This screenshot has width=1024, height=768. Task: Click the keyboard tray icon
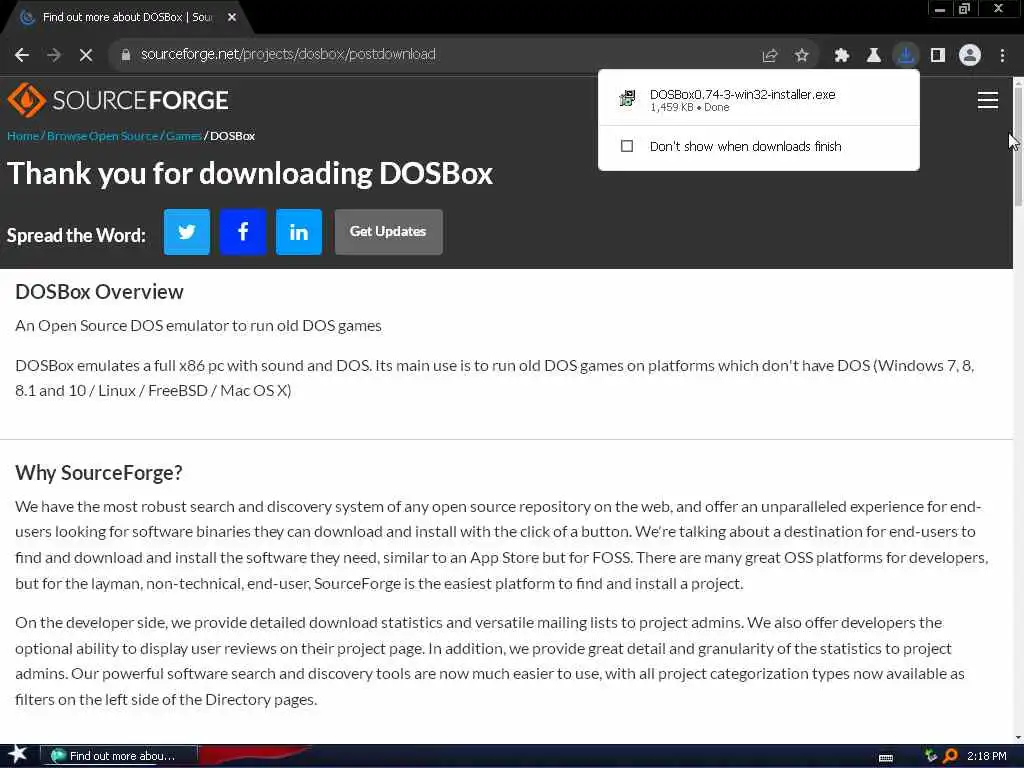886,757
